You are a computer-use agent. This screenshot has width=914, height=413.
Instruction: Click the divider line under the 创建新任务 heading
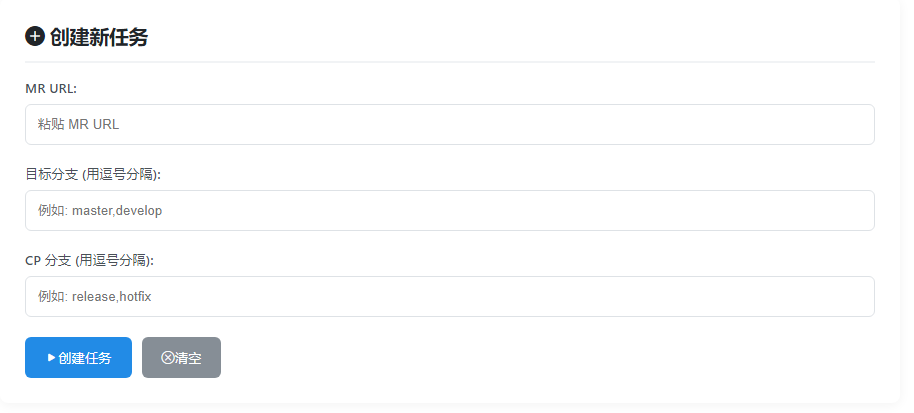coord(449,61)
